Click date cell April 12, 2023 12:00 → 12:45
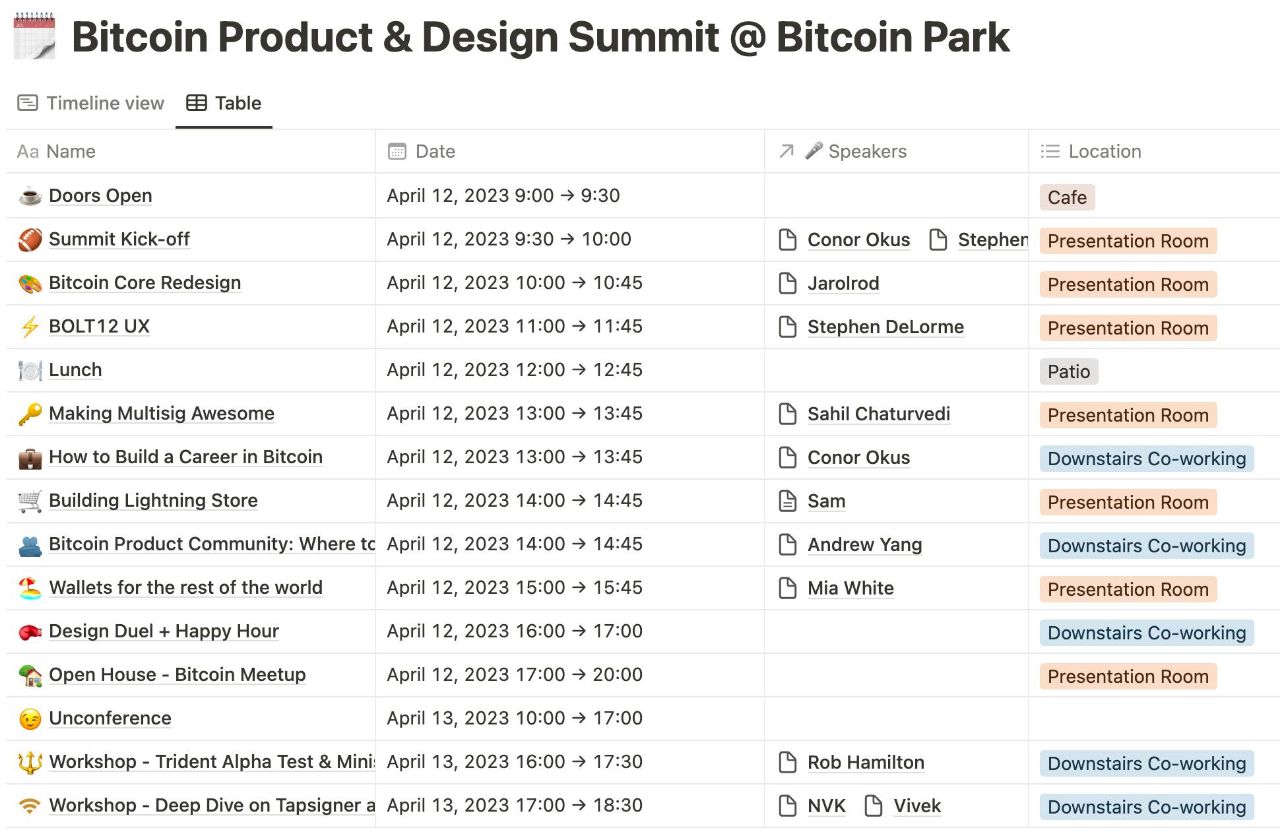 tap(570, 370)
